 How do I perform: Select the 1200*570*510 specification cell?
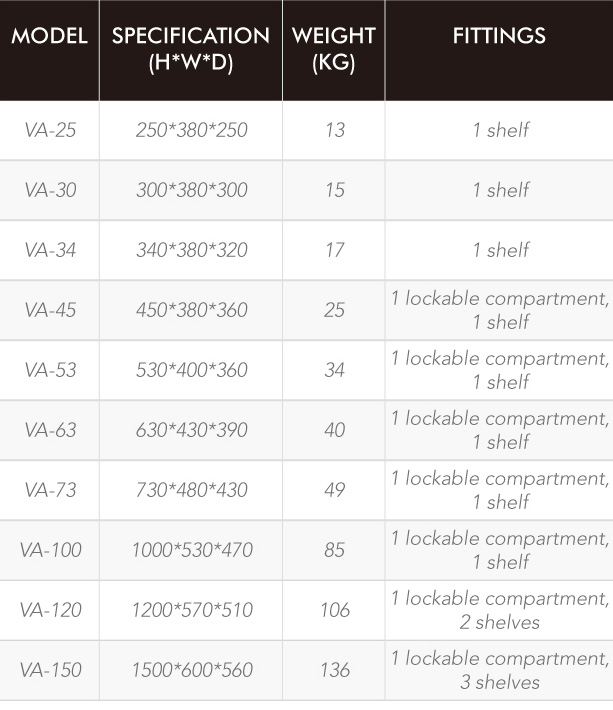click(191, 610)
